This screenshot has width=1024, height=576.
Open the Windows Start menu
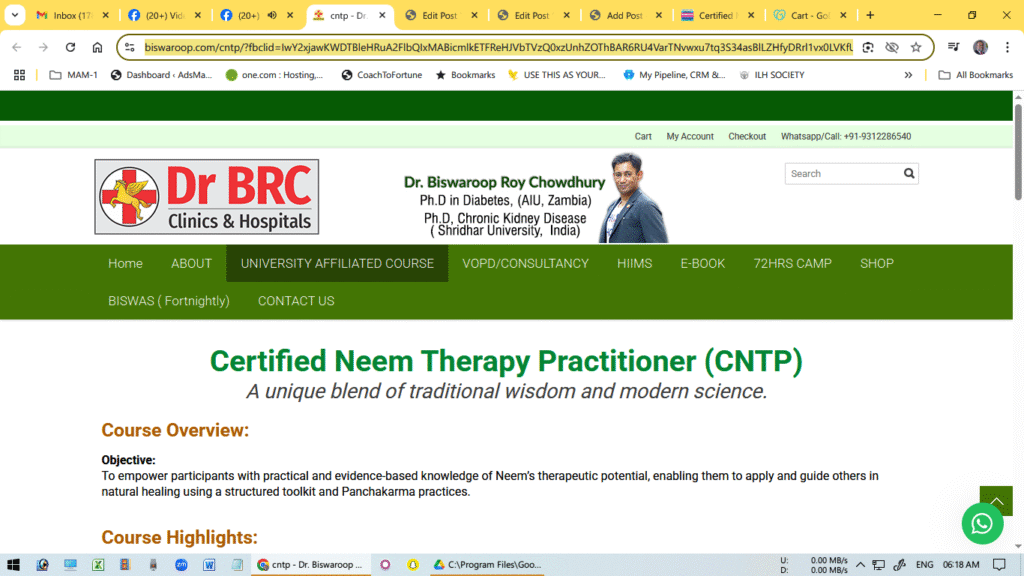(13, 565)
